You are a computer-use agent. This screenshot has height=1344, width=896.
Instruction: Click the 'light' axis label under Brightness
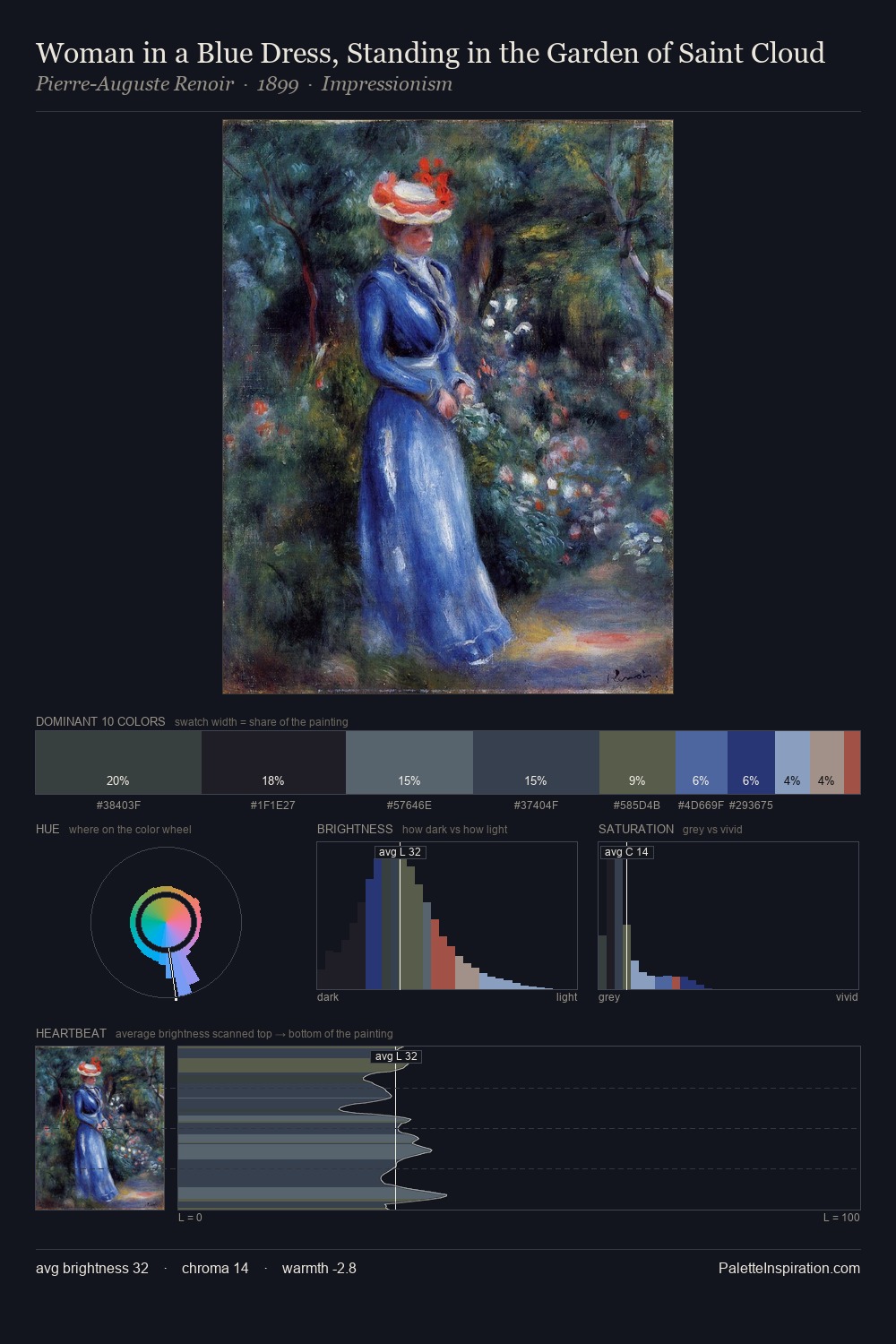point(567,997)
